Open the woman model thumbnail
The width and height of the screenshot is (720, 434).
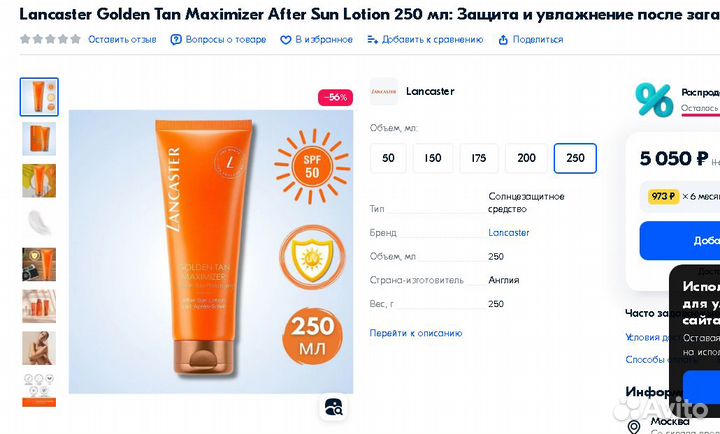tap(39, 348)
